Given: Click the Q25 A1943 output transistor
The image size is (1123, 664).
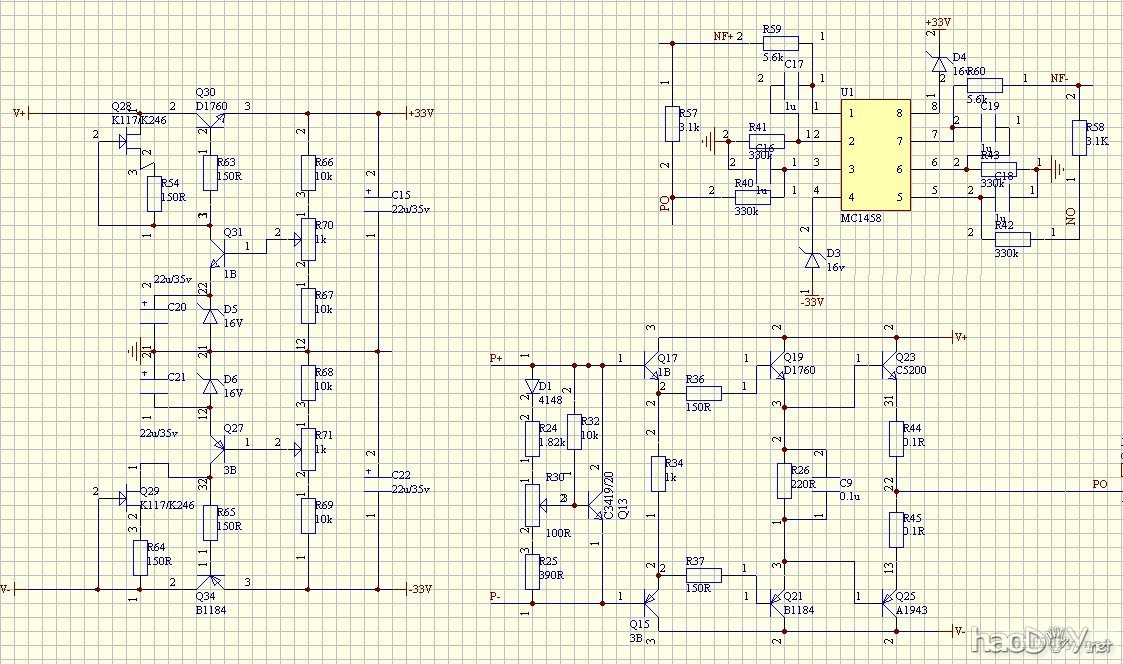Looking at the screenshot, I should pos(889,599).
